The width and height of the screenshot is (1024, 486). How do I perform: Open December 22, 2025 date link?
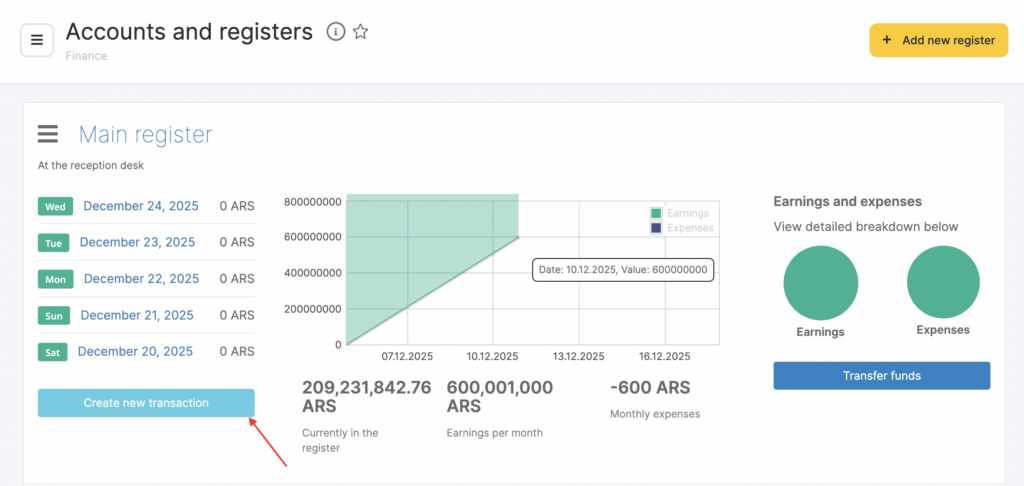coord(139,278)
